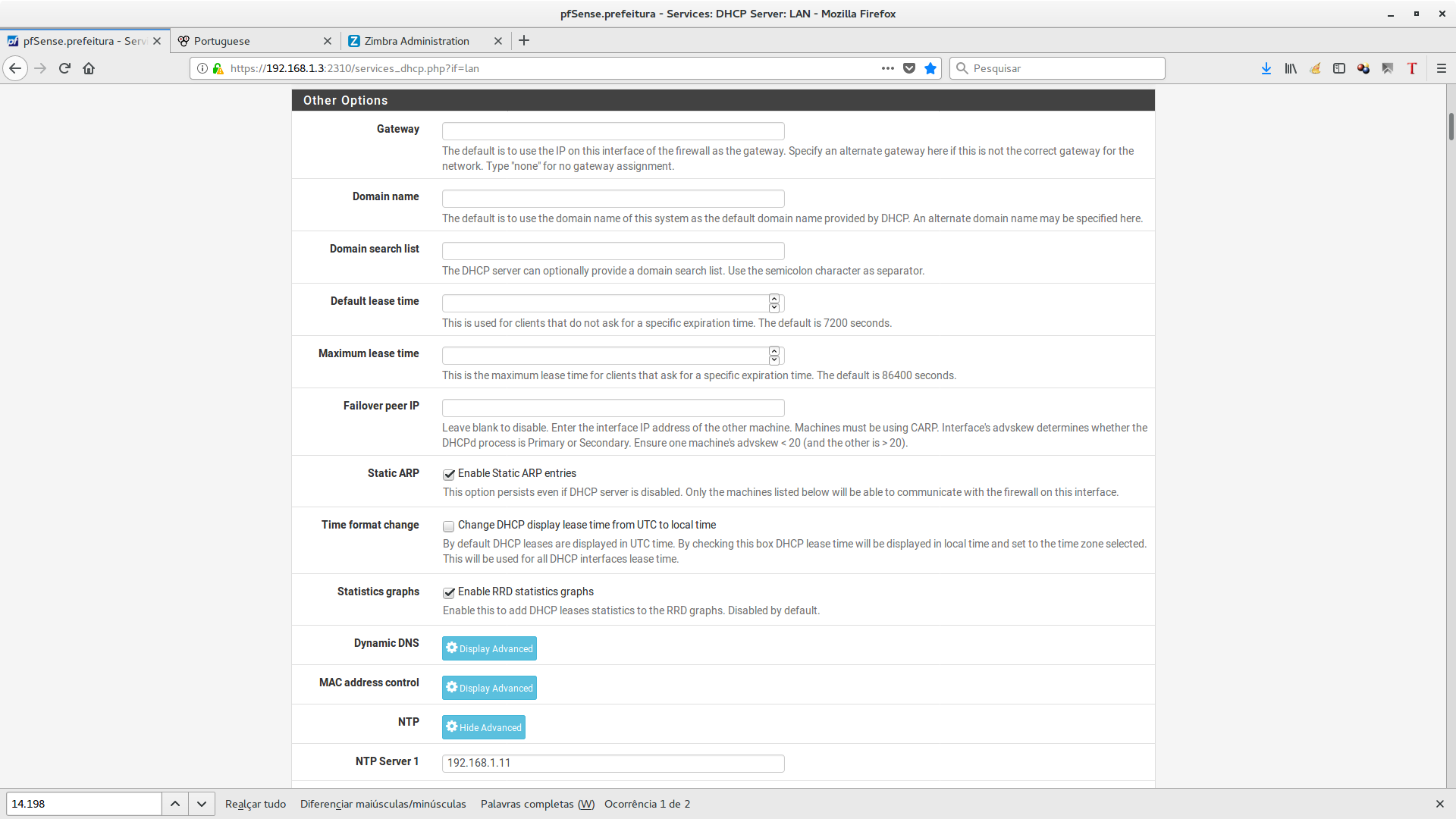This screenshot has height=819, width=1456.
Task: Toggle the sidebar view
Action: (x=1339, y=68)
